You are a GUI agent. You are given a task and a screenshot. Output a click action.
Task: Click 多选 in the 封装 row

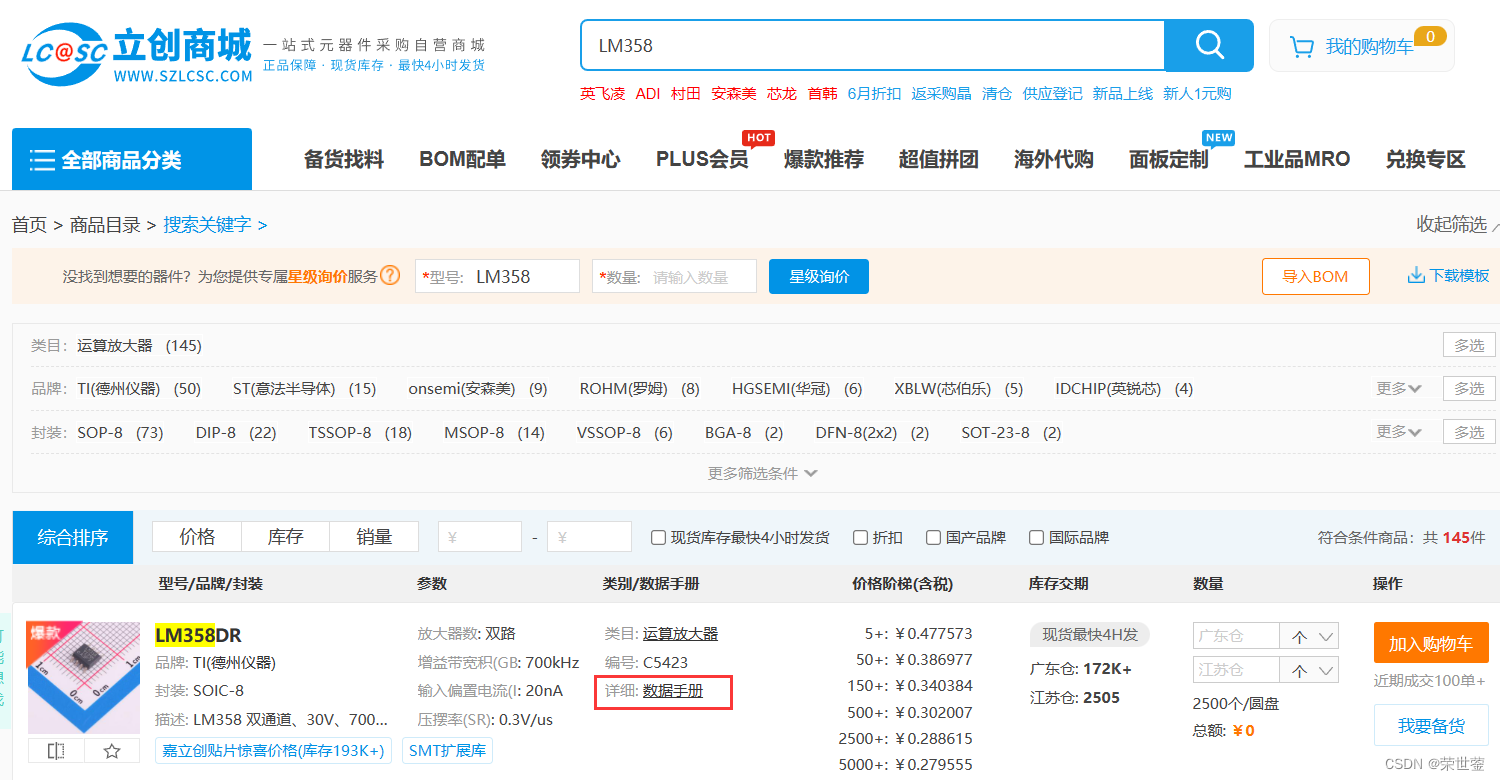(x=1469, y=432)
